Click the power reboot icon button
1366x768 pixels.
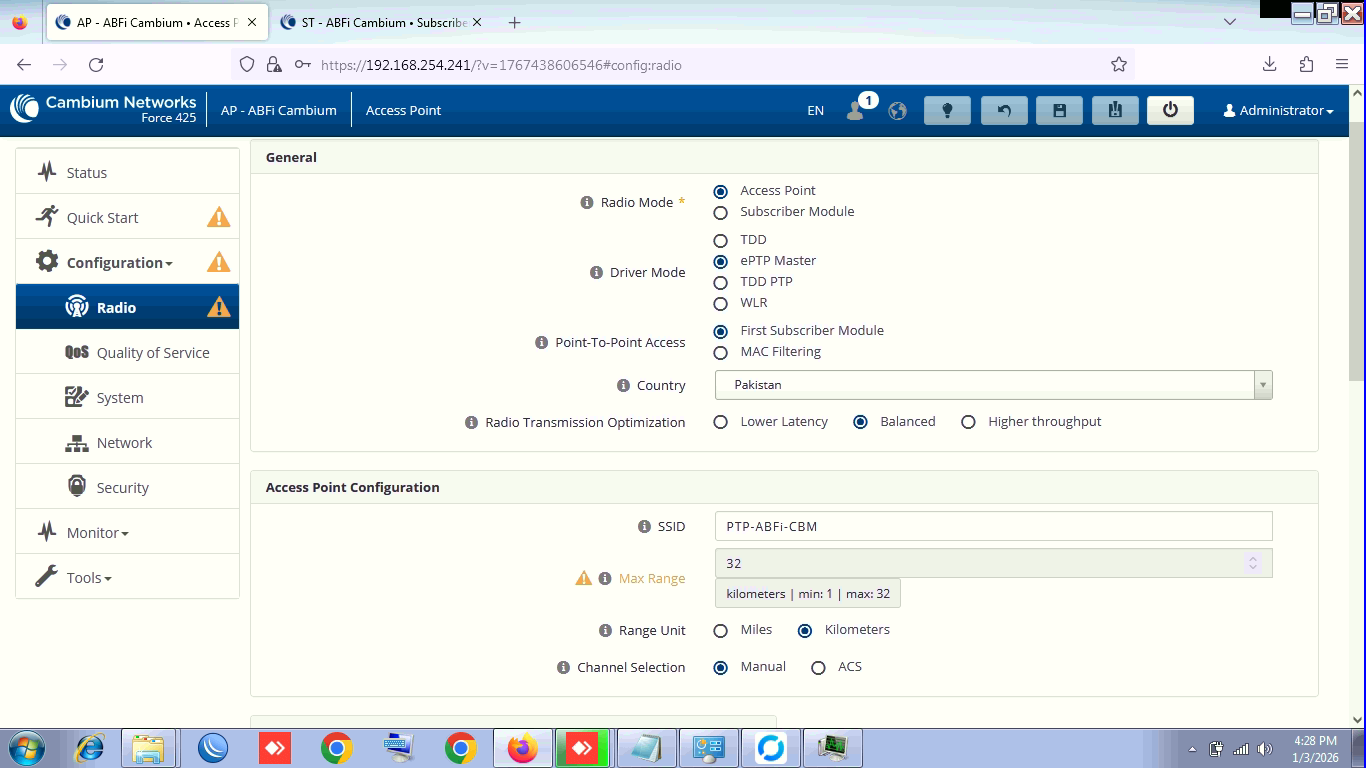[1170, 111]
